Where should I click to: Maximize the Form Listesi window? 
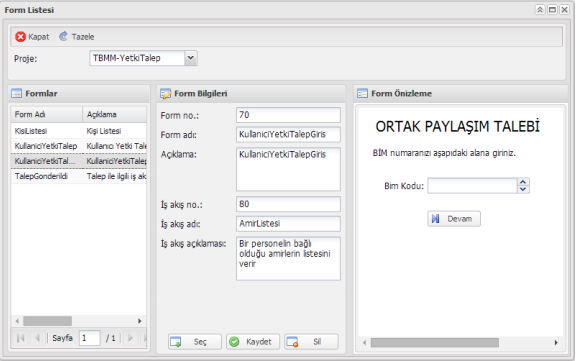552,10
